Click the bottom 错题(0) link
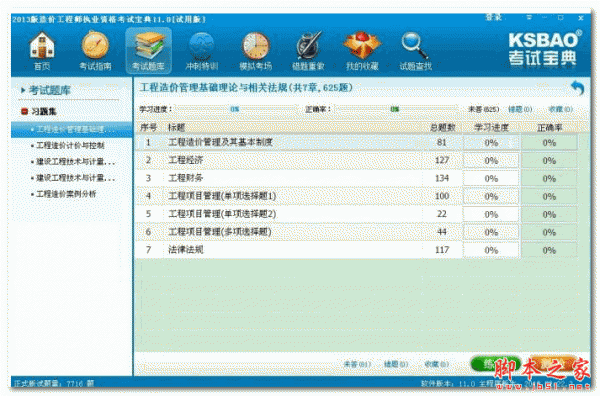This screenshot has width=600, height=396. [x=396, y=364]
